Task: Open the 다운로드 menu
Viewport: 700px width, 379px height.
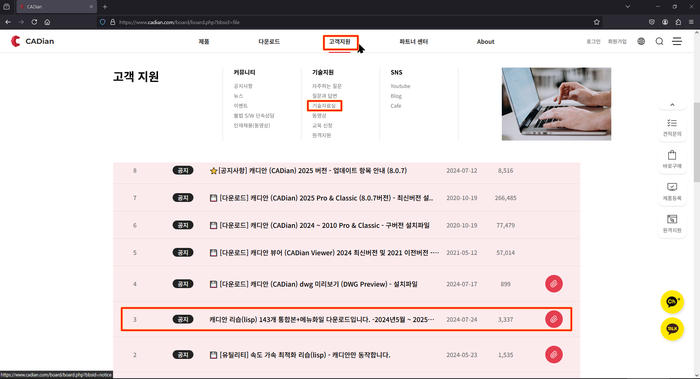Action: click(x=269, y=42)
